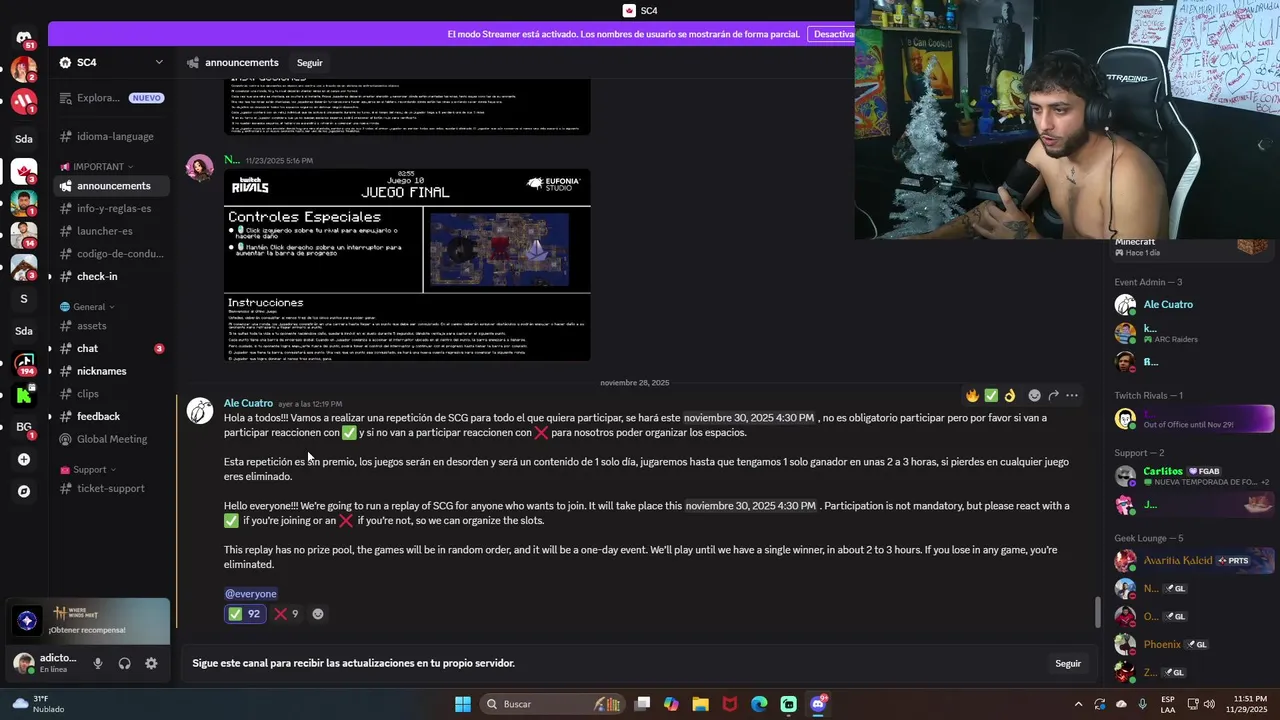This screenshot has height=720, width=1280.
Task: Open the check-in channel
Action: (x=111, y=277)
